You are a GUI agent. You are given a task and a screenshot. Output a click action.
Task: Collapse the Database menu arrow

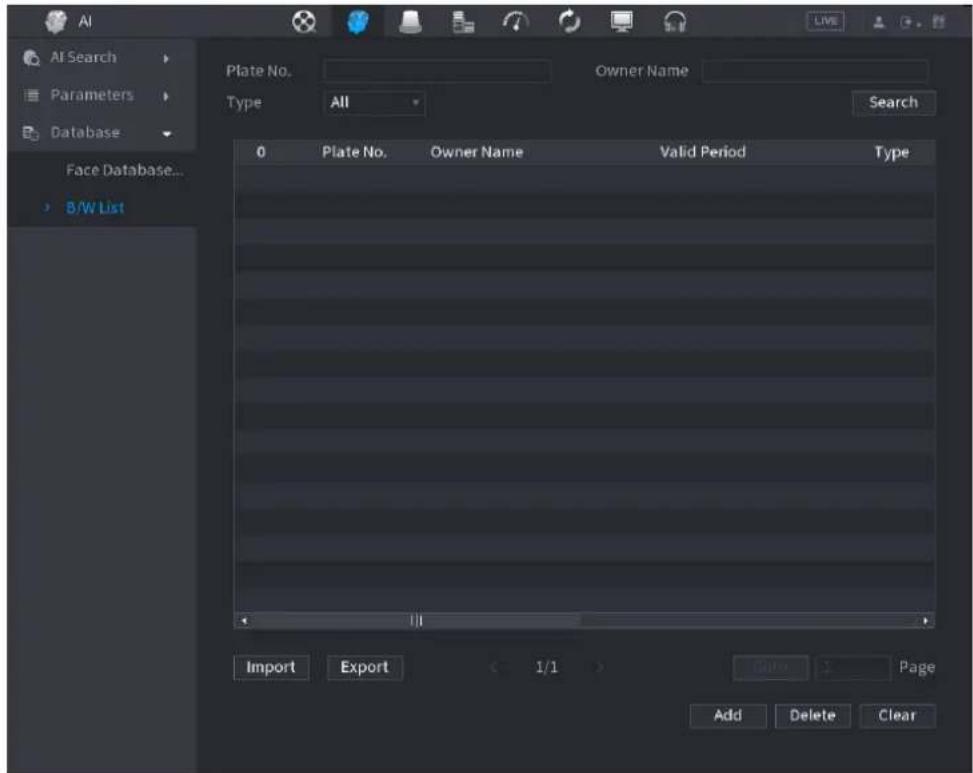167,134
